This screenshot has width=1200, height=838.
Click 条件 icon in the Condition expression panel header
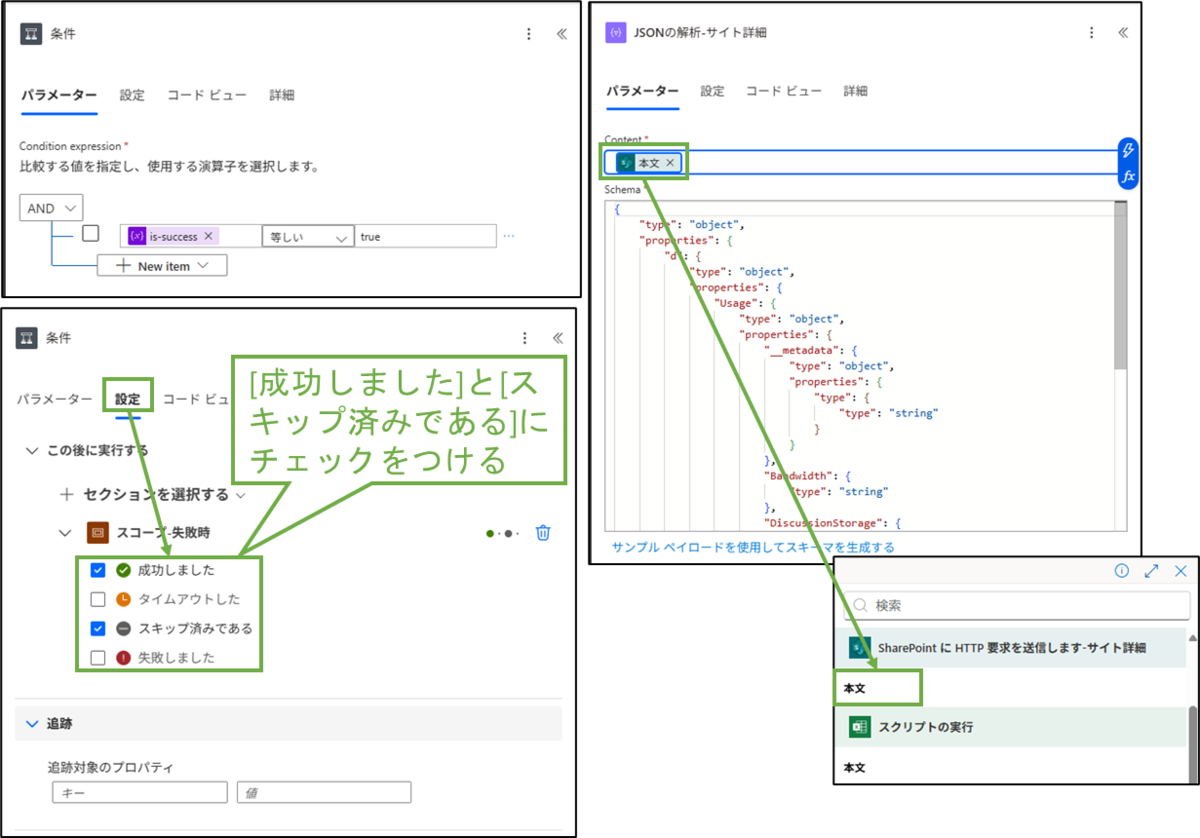[x=31, y=34]
